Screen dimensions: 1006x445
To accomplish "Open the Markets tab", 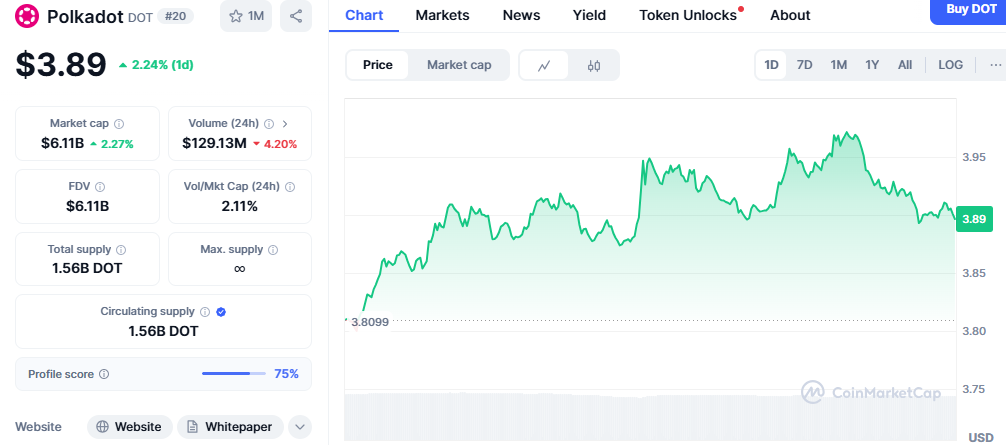I will (442, 15).
